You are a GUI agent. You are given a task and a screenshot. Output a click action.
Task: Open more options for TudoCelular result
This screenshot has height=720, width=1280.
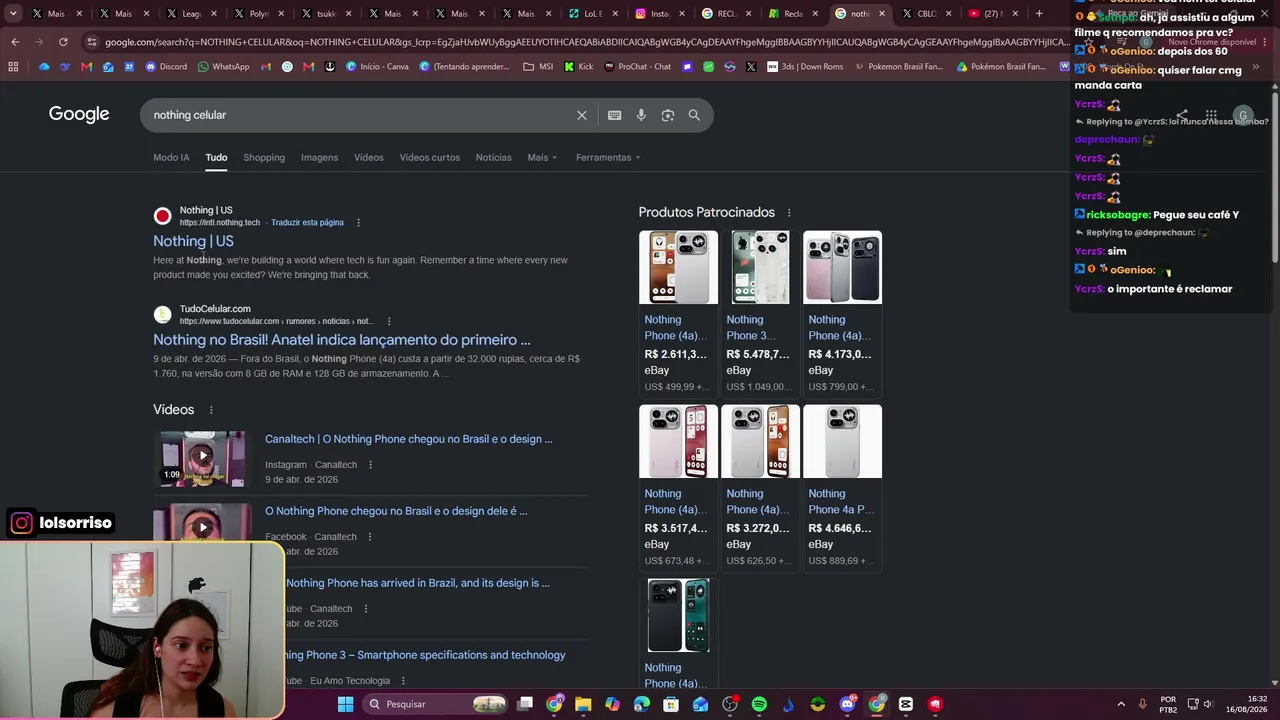[x=389, y=321]
